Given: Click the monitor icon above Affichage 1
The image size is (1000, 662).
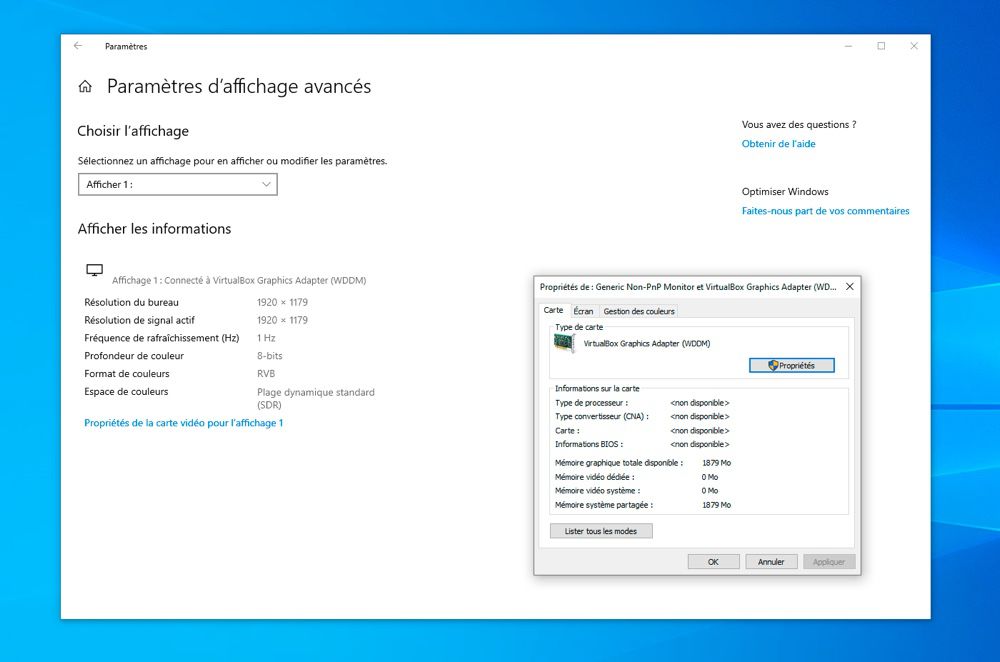Looking at the screenshot, I should tap(94, 270).
